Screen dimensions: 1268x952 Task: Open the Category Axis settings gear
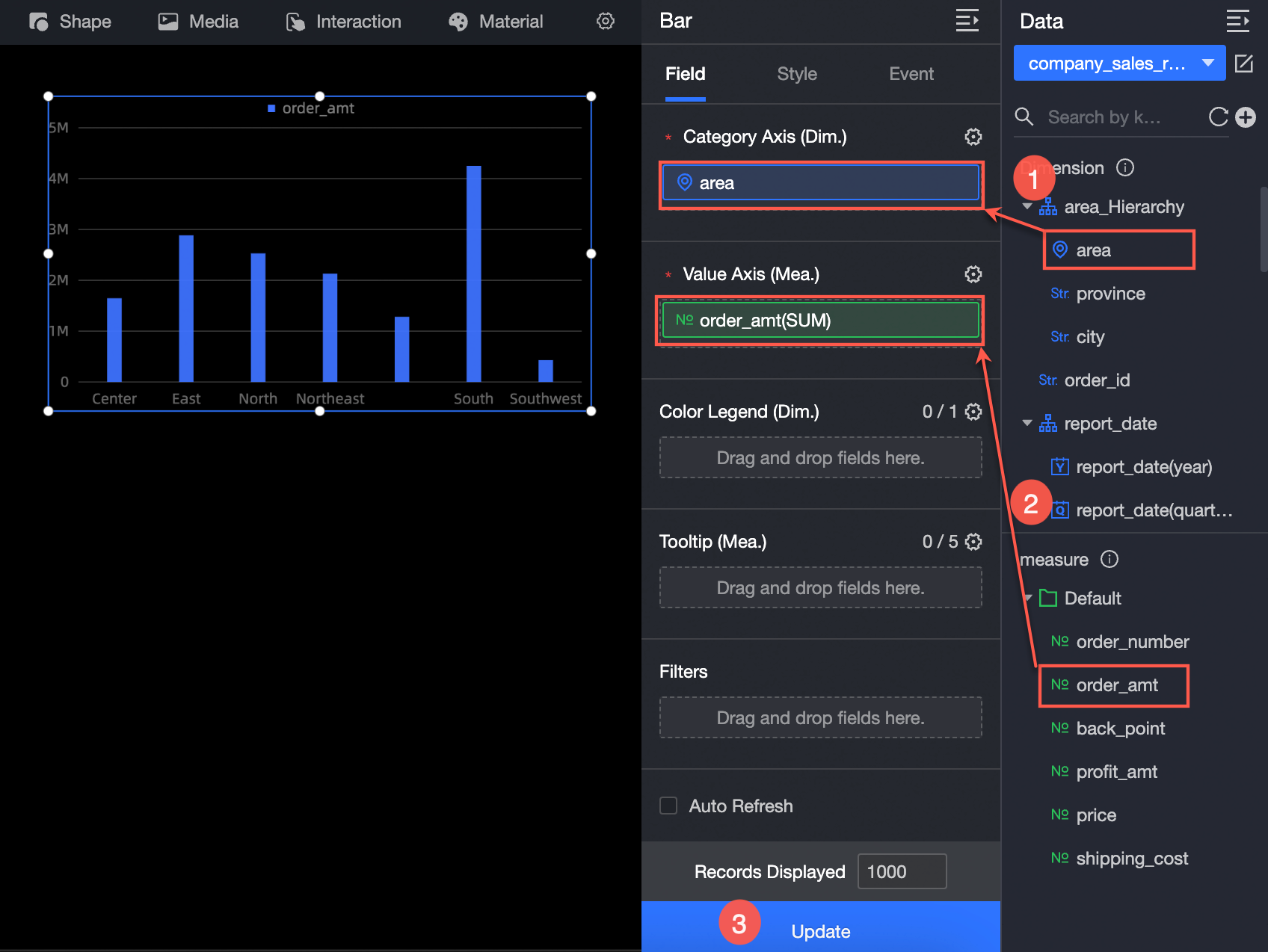973,137
